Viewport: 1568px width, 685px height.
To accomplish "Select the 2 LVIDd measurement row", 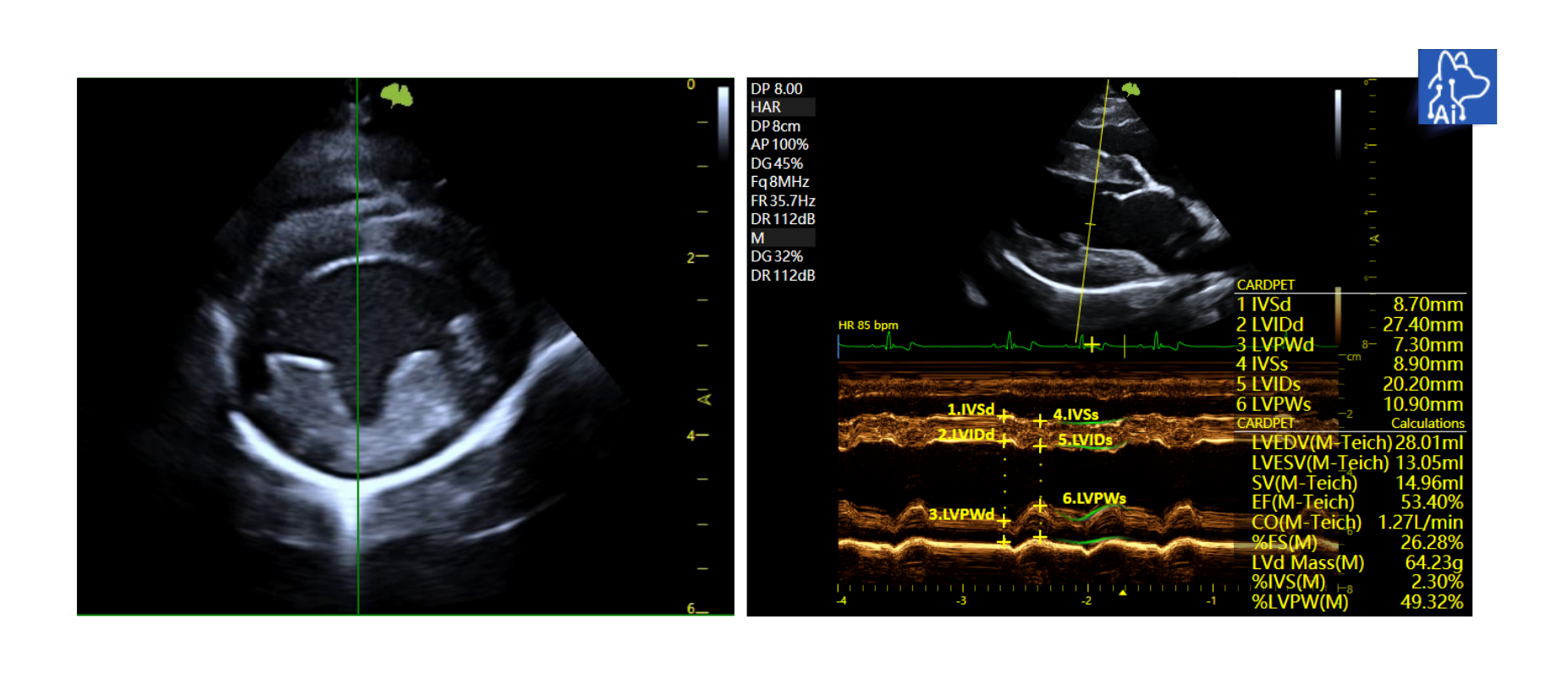I will [1349, 325].
